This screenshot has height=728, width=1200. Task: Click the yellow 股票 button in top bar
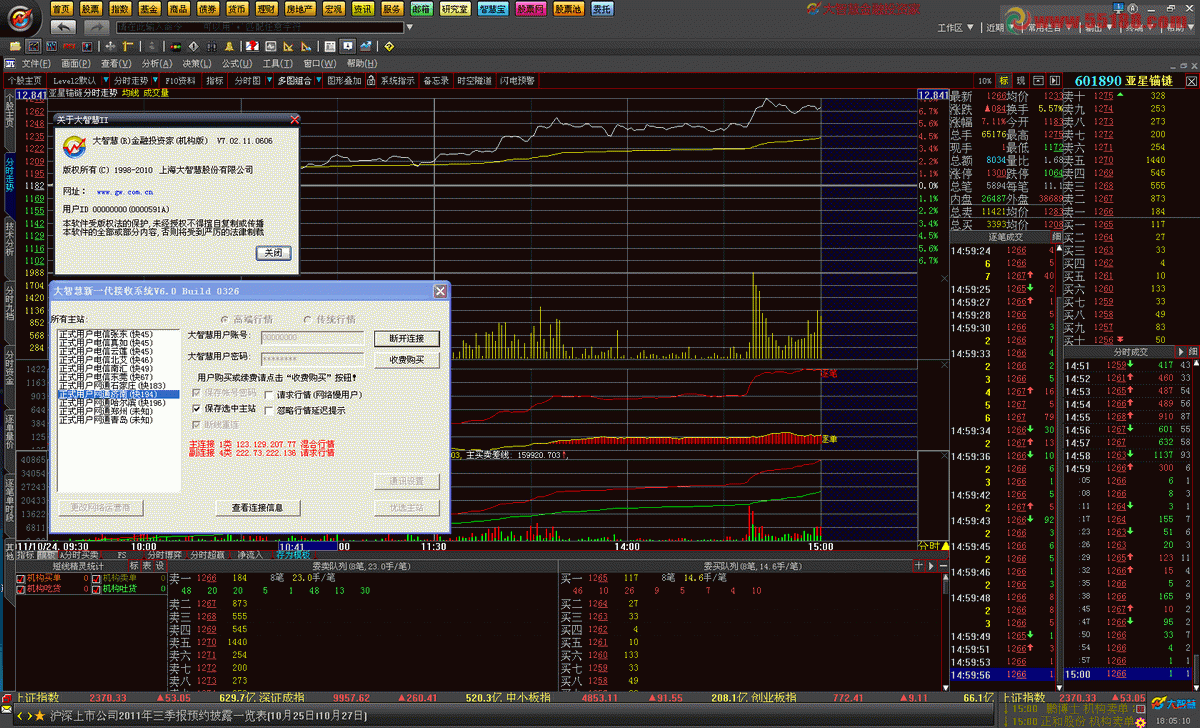point(92,8)
